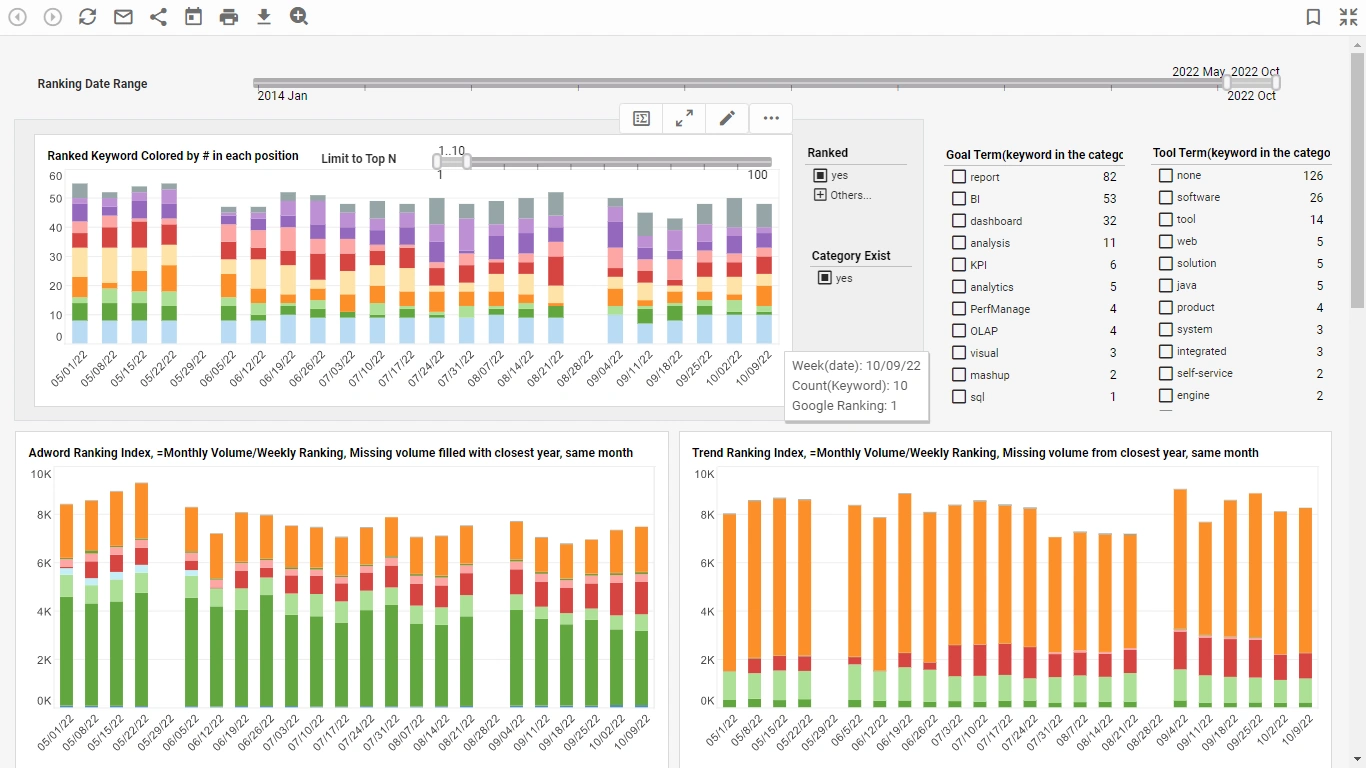1366x768 pixels.
Task: Open the schedule calendar icon
Action: (193, 16)
